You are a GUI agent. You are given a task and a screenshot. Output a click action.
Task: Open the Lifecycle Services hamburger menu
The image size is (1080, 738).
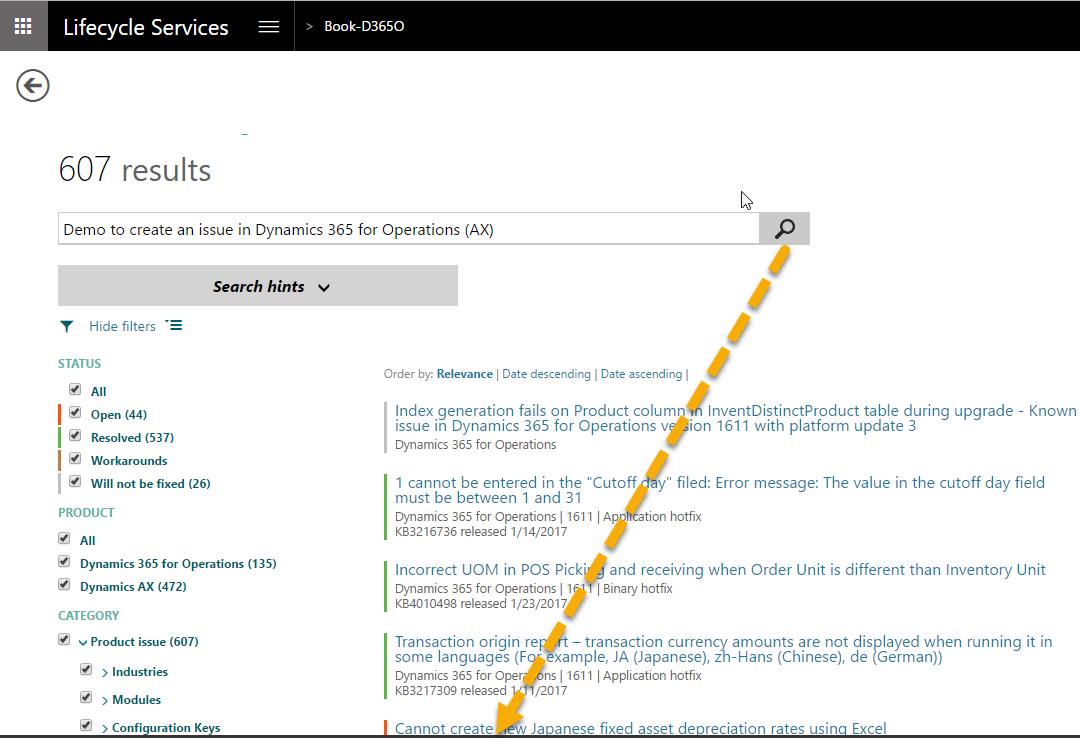[268, 27]
